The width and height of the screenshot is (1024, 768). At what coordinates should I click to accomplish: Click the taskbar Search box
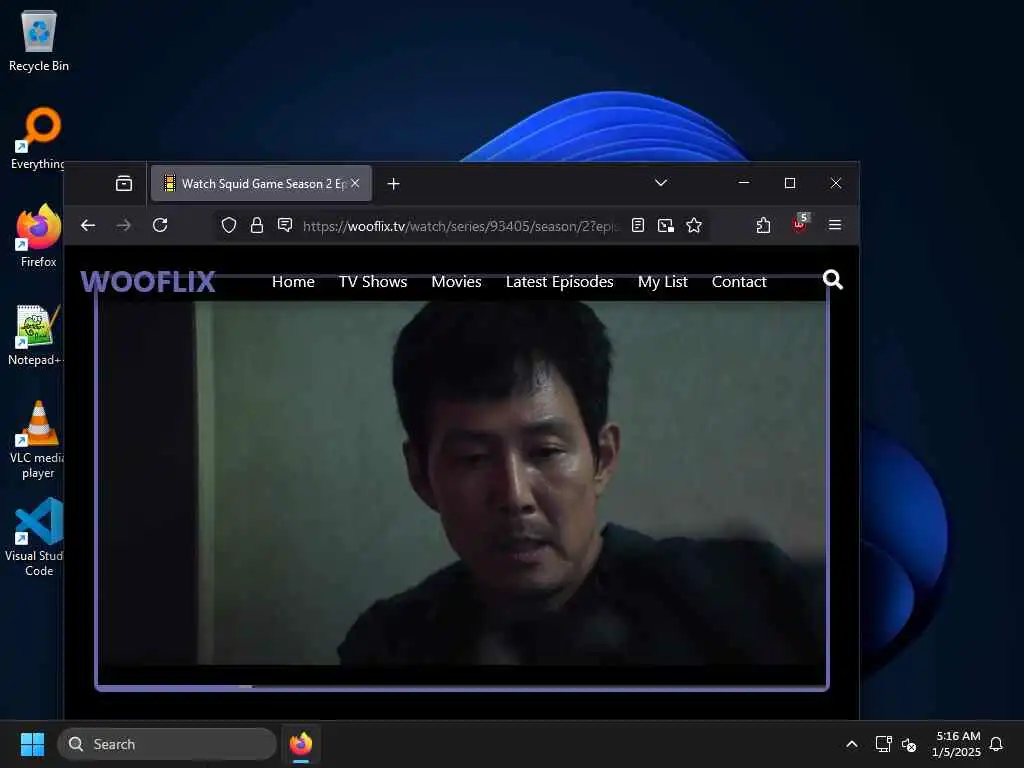pos(167,744)
